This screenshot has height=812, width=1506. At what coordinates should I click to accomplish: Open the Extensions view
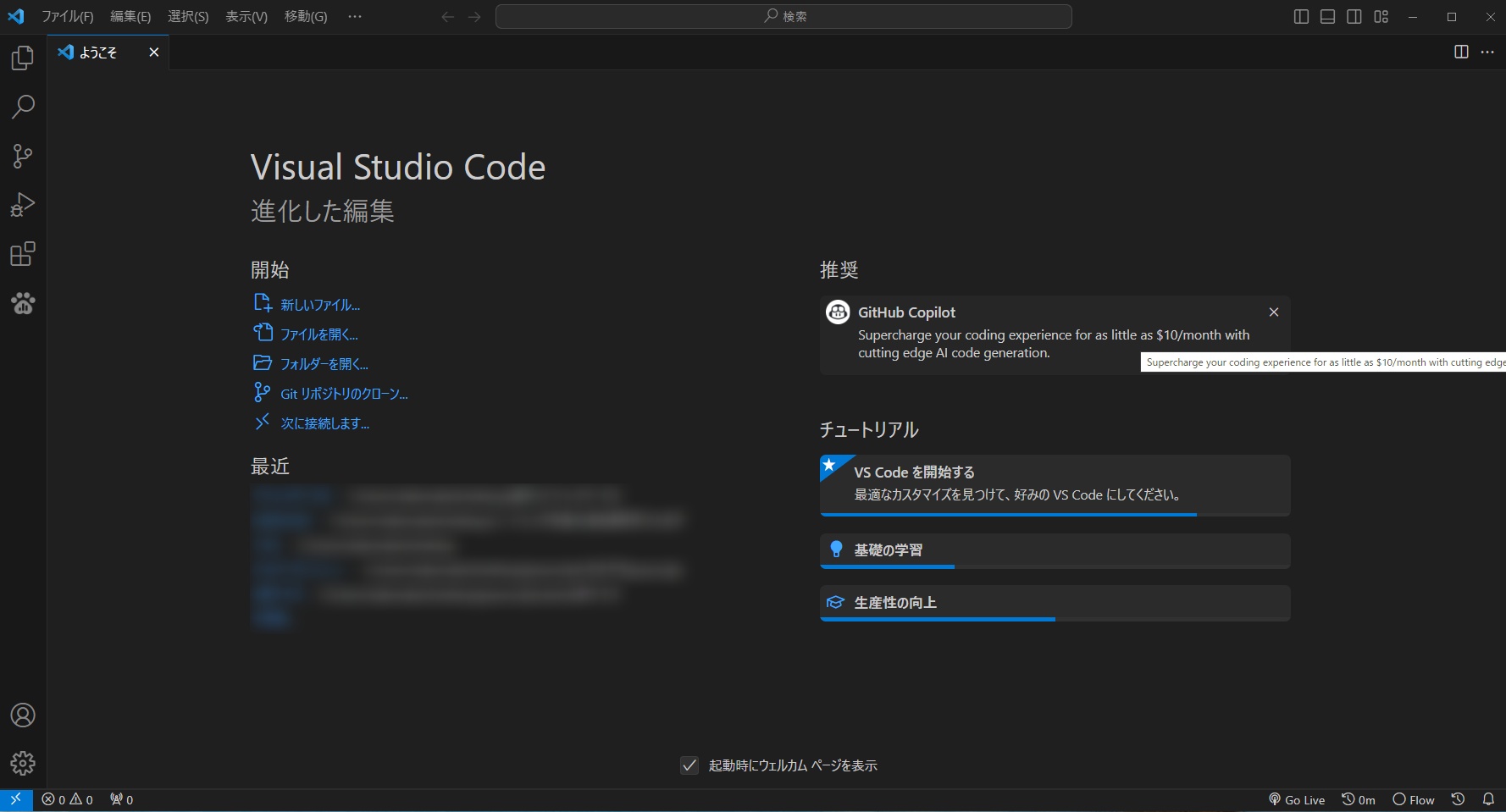pyautogui.click(x=23, y=254)
